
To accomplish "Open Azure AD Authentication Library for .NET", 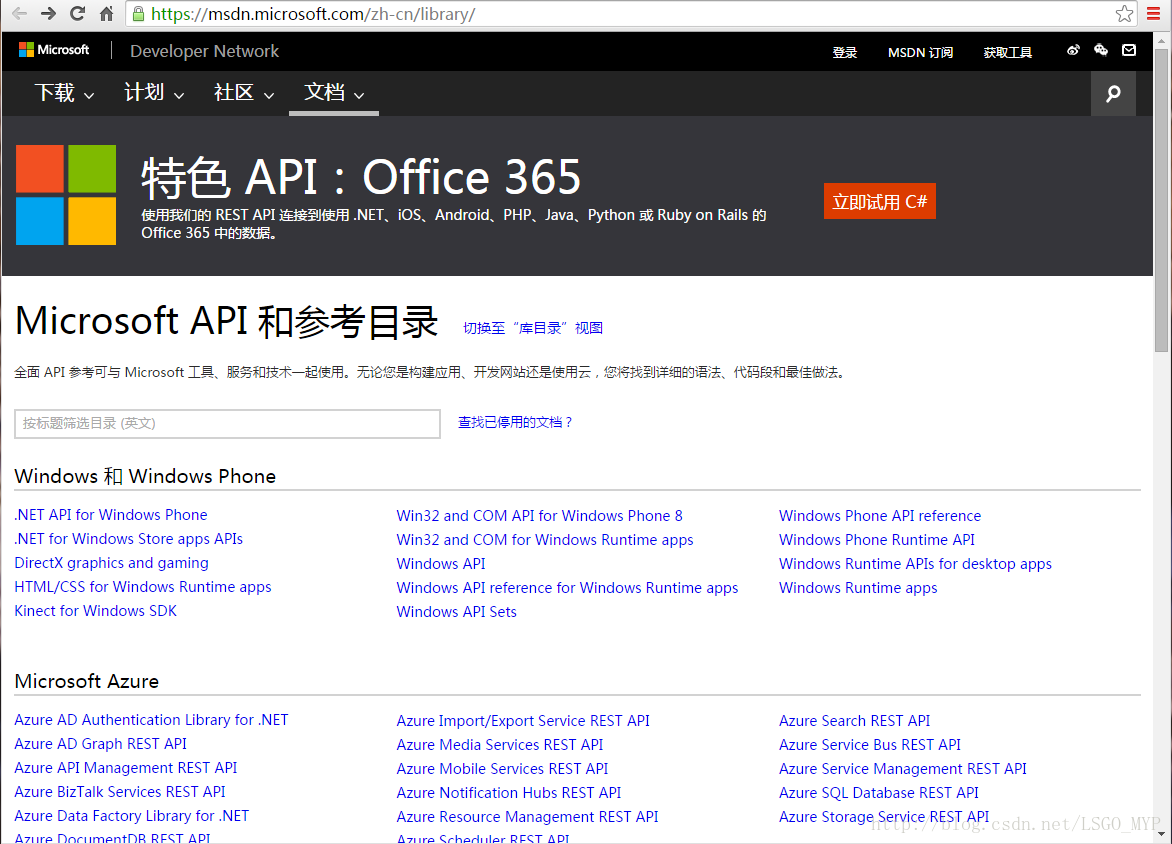I will click(151, 719).
